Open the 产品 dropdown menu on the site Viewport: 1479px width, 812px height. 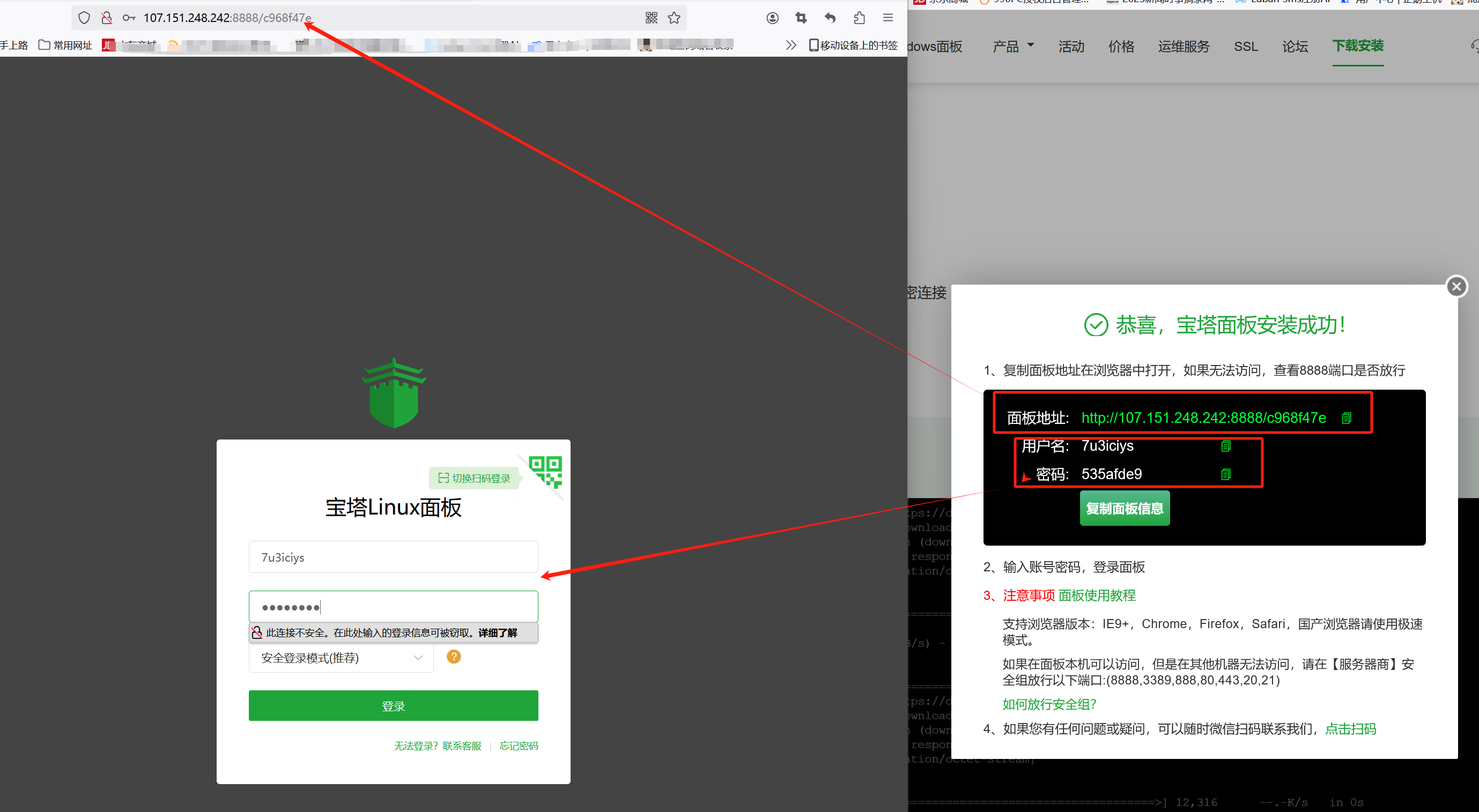point(1014,46)
